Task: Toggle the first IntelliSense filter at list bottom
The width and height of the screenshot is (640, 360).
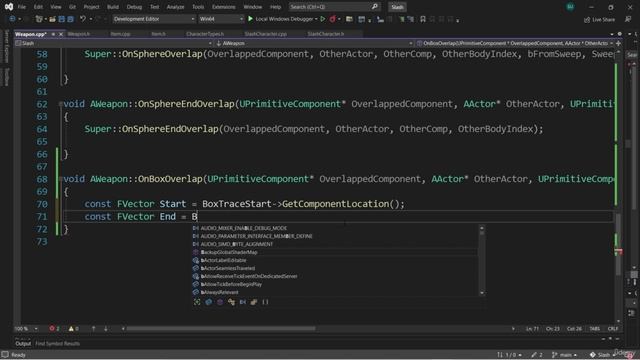Action: coord(197,302)
